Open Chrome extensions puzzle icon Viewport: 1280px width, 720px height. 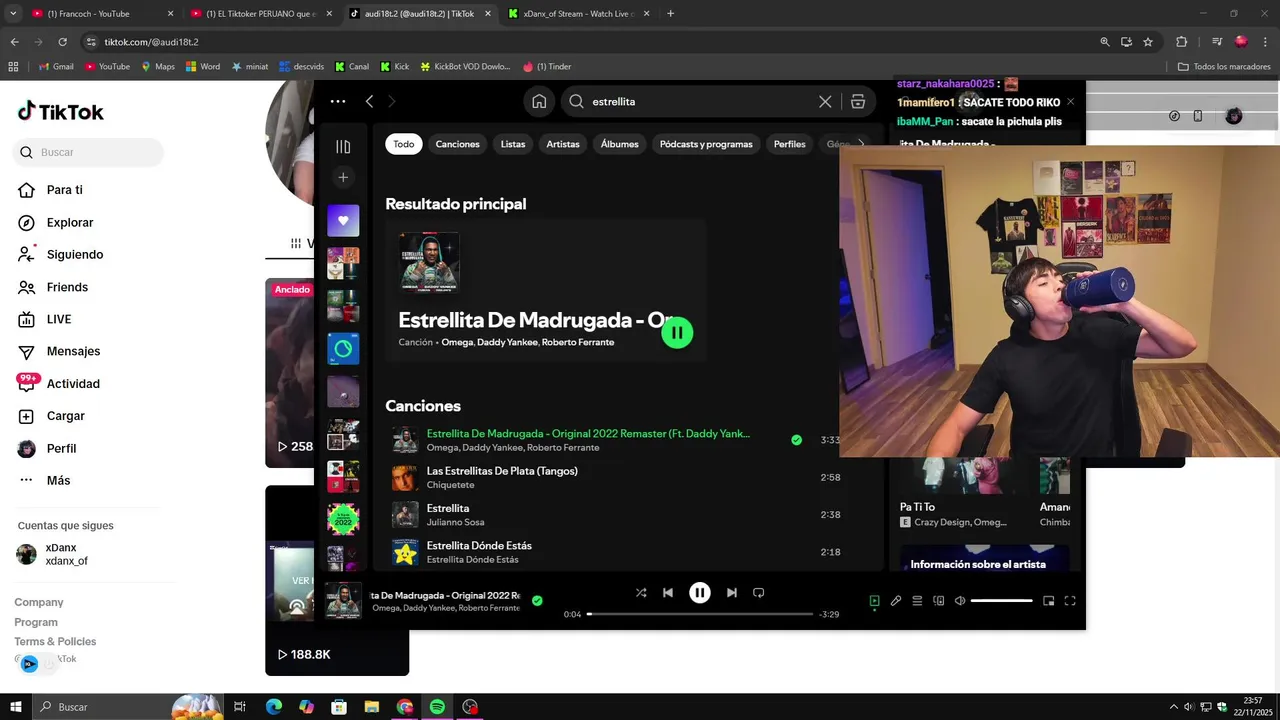[x=1182, y=42]
